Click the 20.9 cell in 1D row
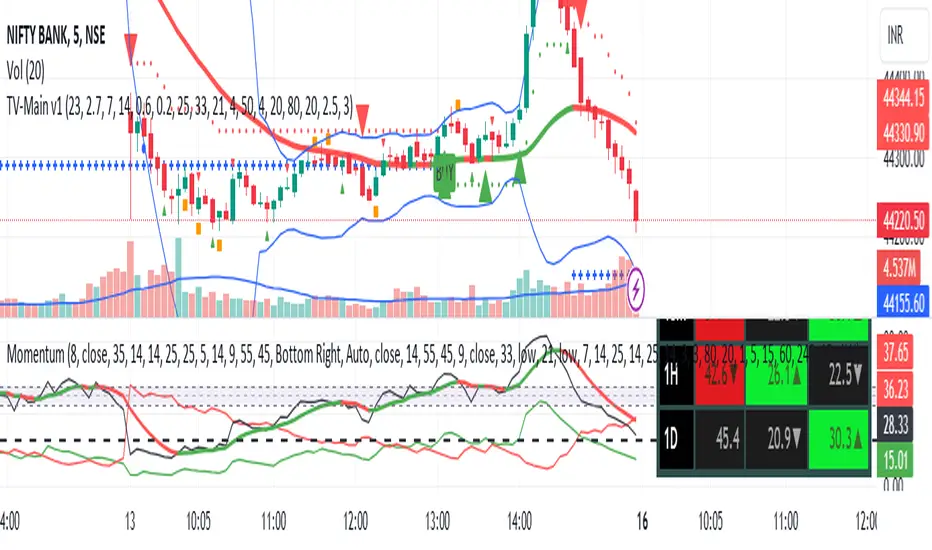This screenshot has width=932, height=550. click(776, 439)
